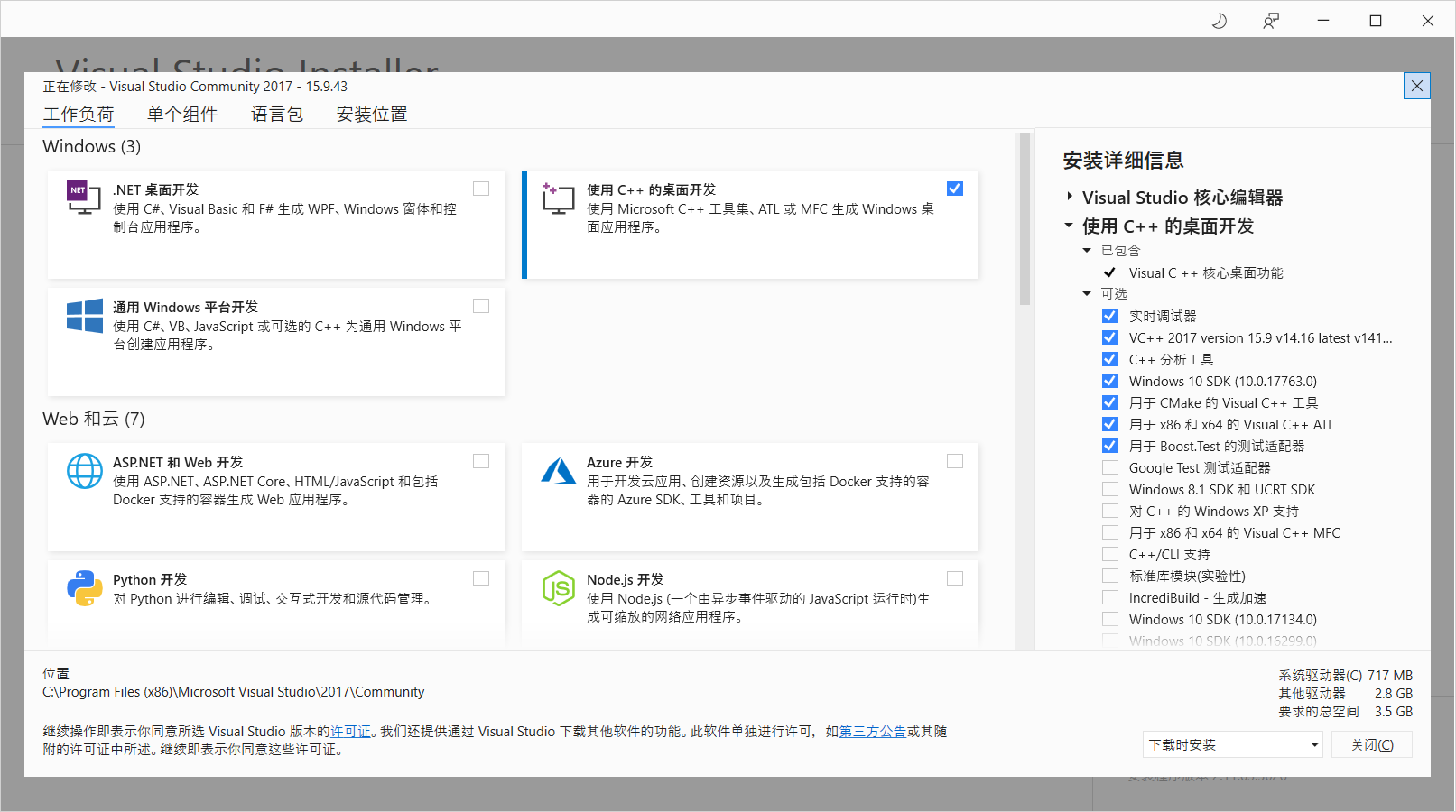Click the feedback icon in the title bar
This screenshot has width=1456, height=812.
point(1271,20)
